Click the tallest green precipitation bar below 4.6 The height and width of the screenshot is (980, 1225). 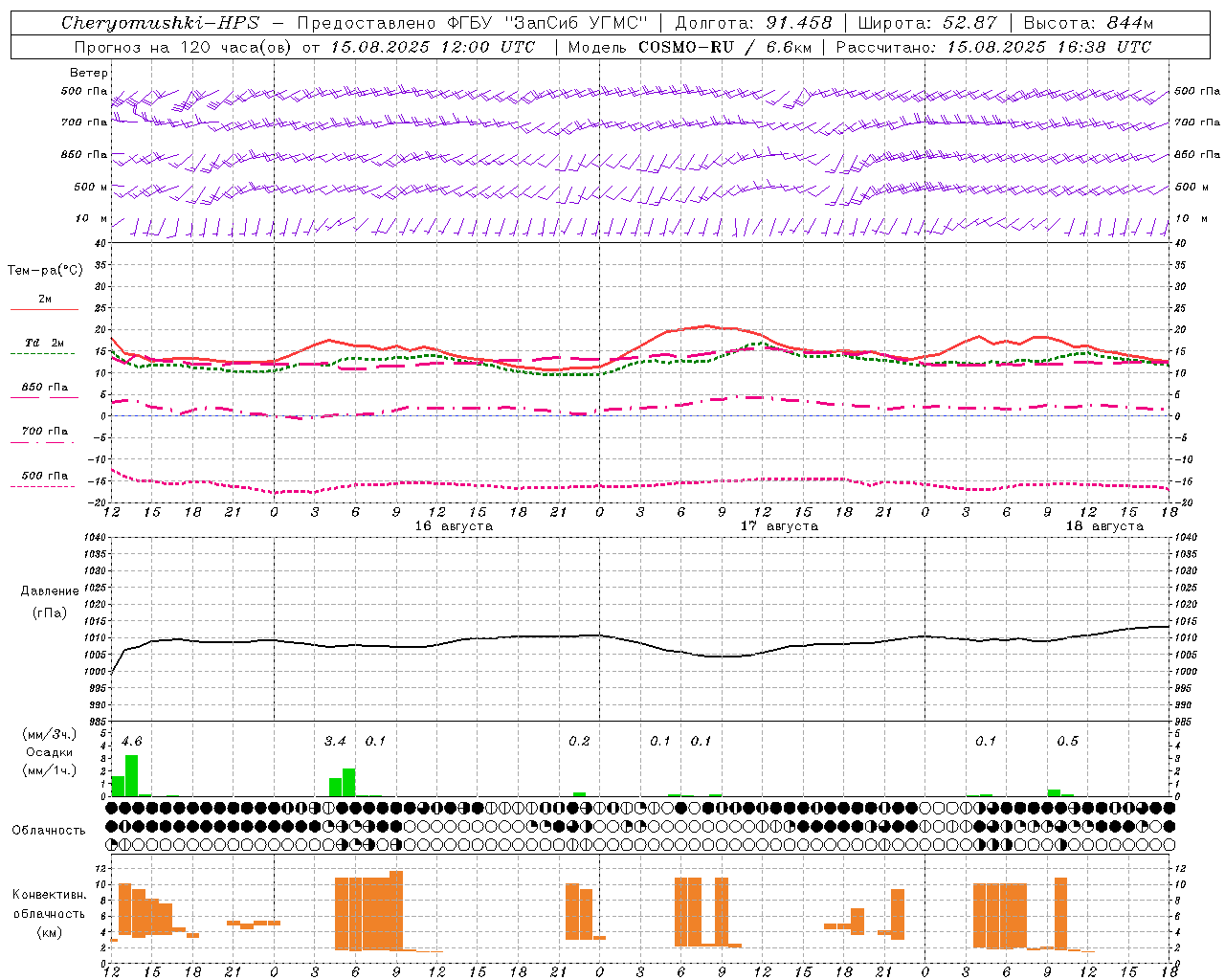tap(131, 776)
